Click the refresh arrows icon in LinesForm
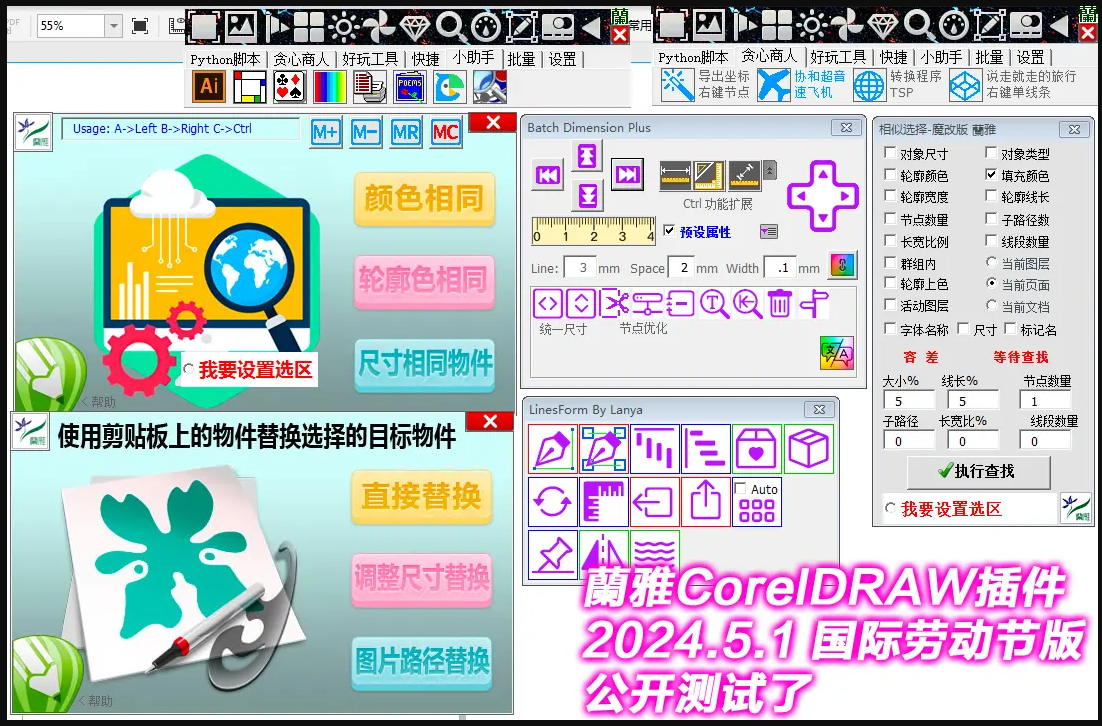 tap(552, 502)
